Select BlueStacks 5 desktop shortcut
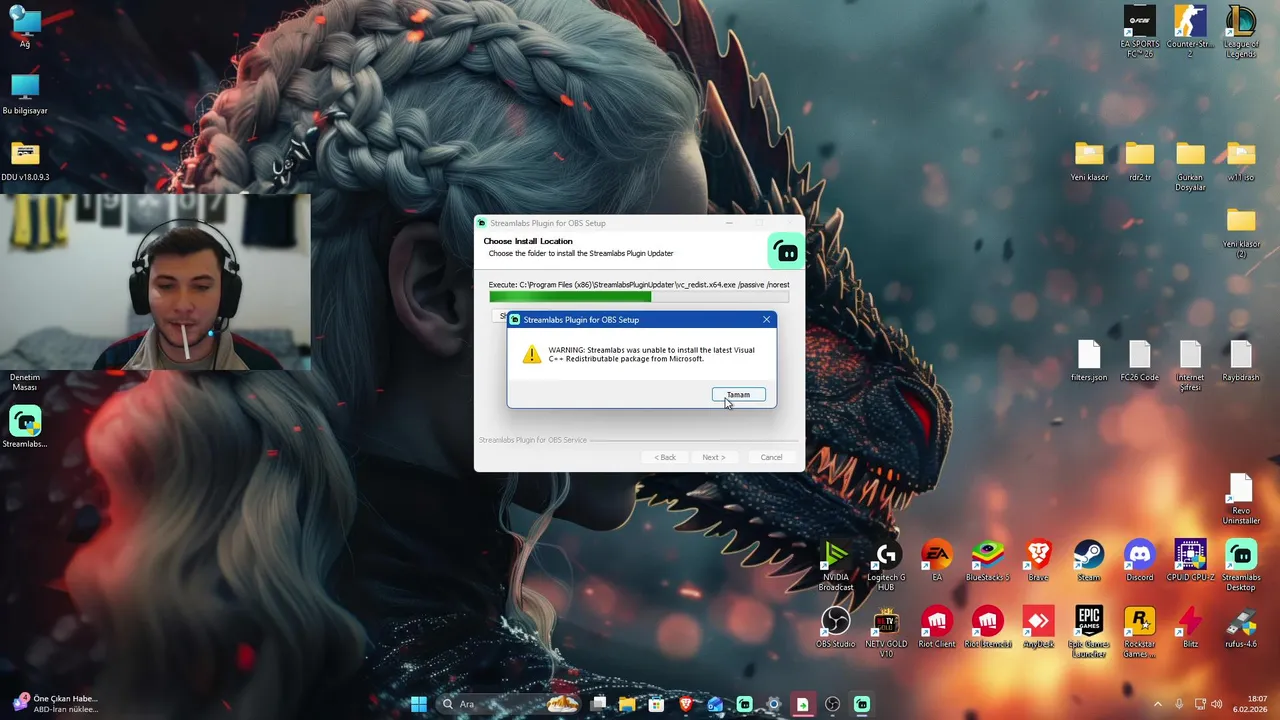This screenshot has height=720, width=1280. click(x=987, y=561)
